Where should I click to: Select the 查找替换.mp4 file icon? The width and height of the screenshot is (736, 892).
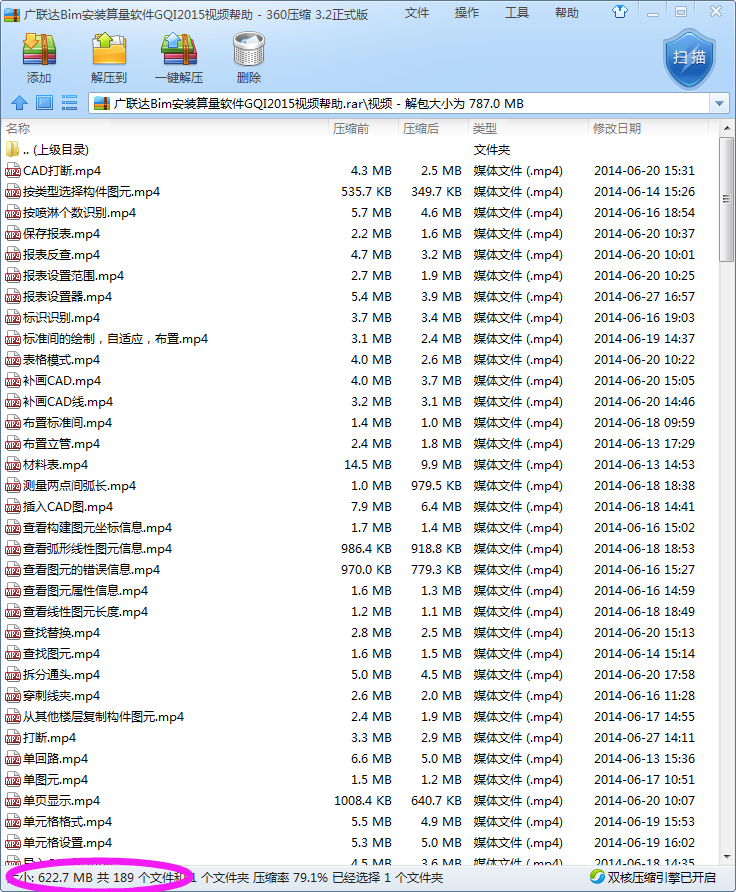[13, 633]
